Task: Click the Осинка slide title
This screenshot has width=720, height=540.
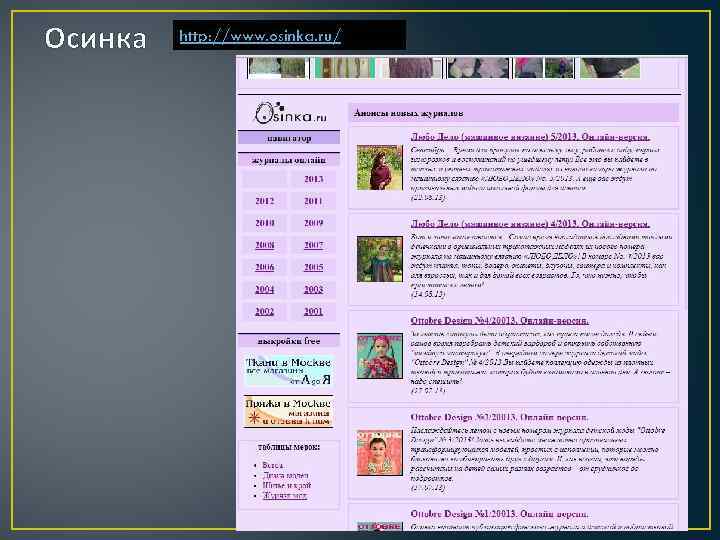Action: click(x=95, y=38)
